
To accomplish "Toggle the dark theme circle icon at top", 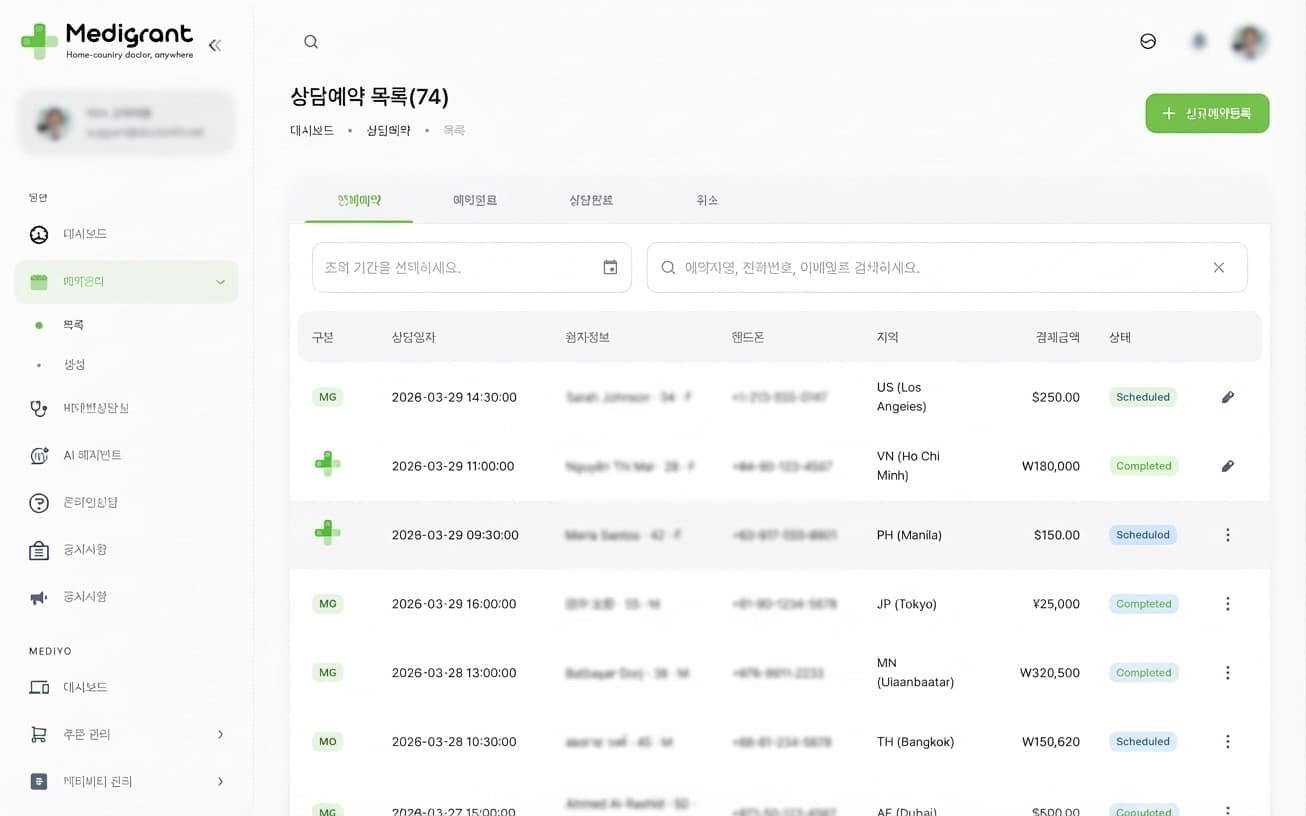I will [x=1147, y=41].
